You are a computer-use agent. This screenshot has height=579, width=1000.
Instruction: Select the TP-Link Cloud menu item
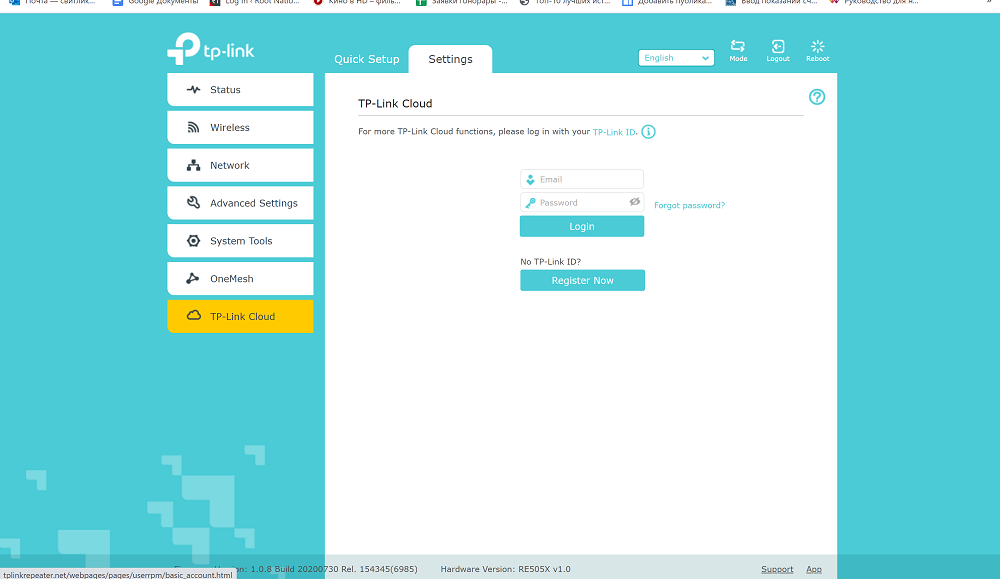click(240, 316)
